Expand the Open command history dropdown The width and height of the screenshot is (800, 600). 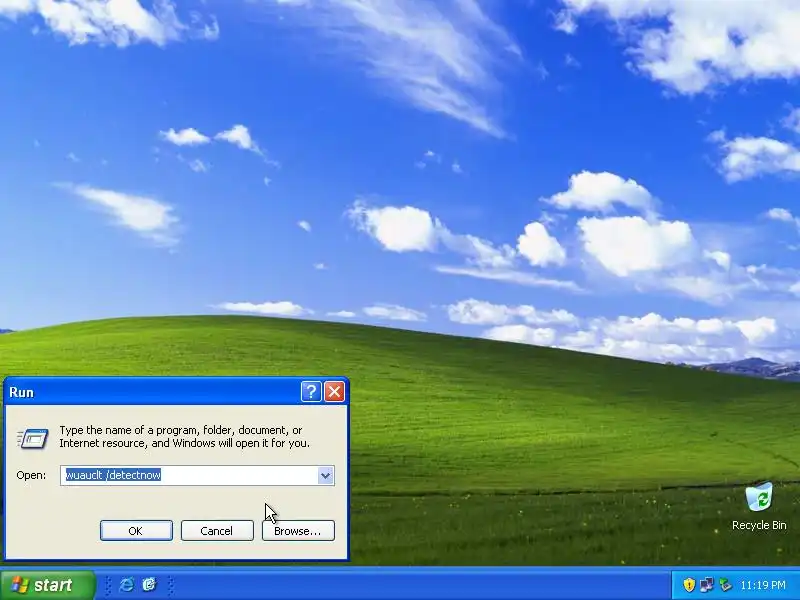pos(326,476)
